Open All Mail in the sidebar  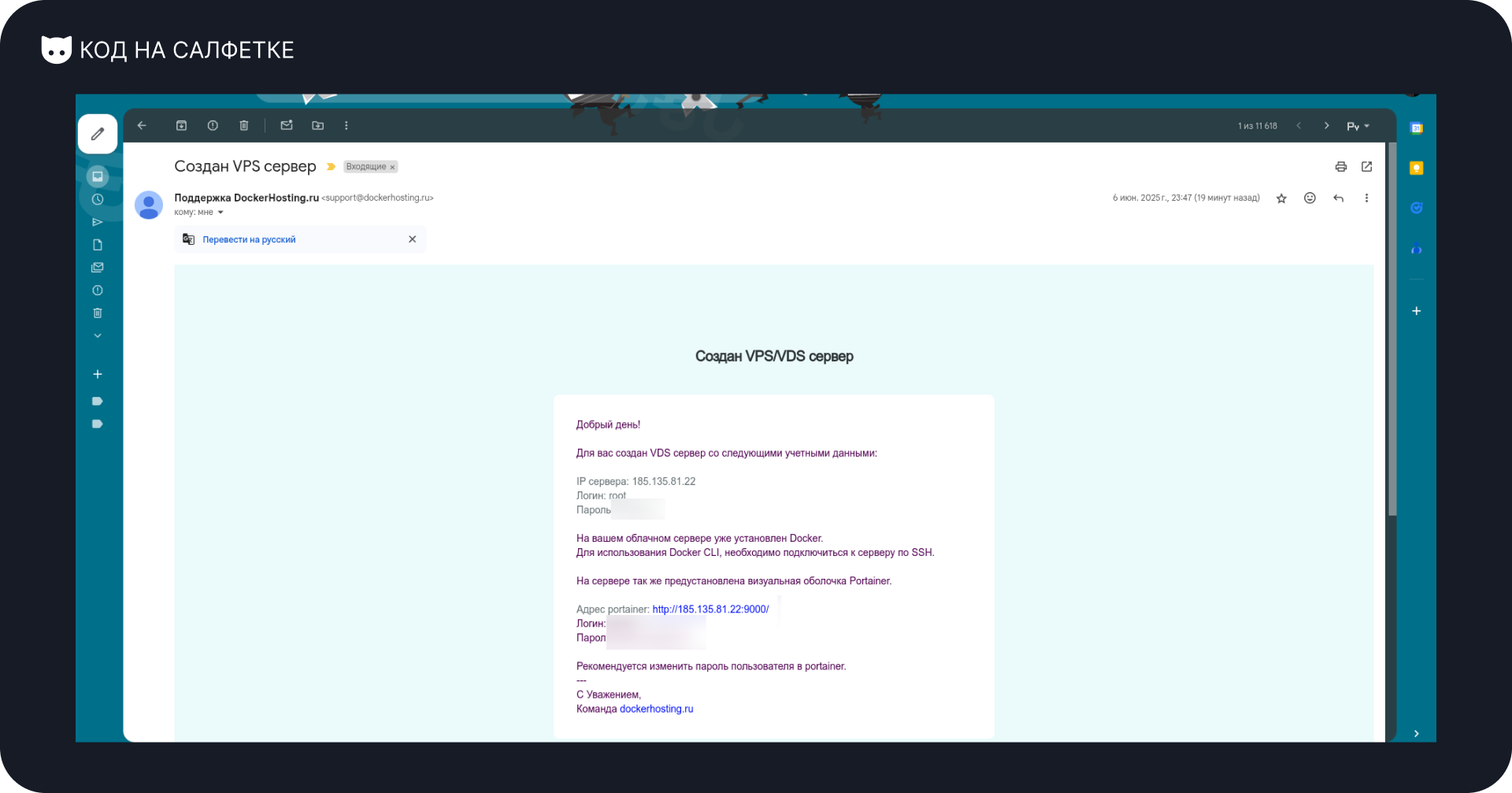pos(98,268)
